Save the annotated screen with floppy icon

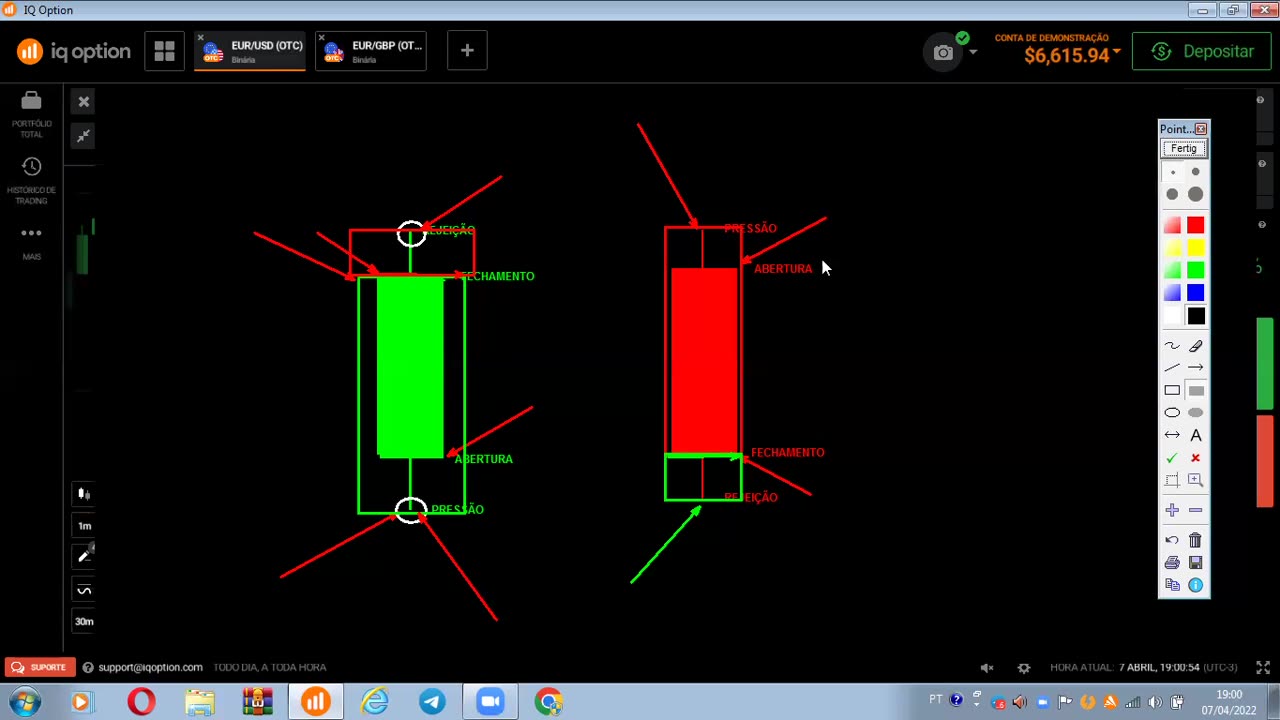point(1196,562)
